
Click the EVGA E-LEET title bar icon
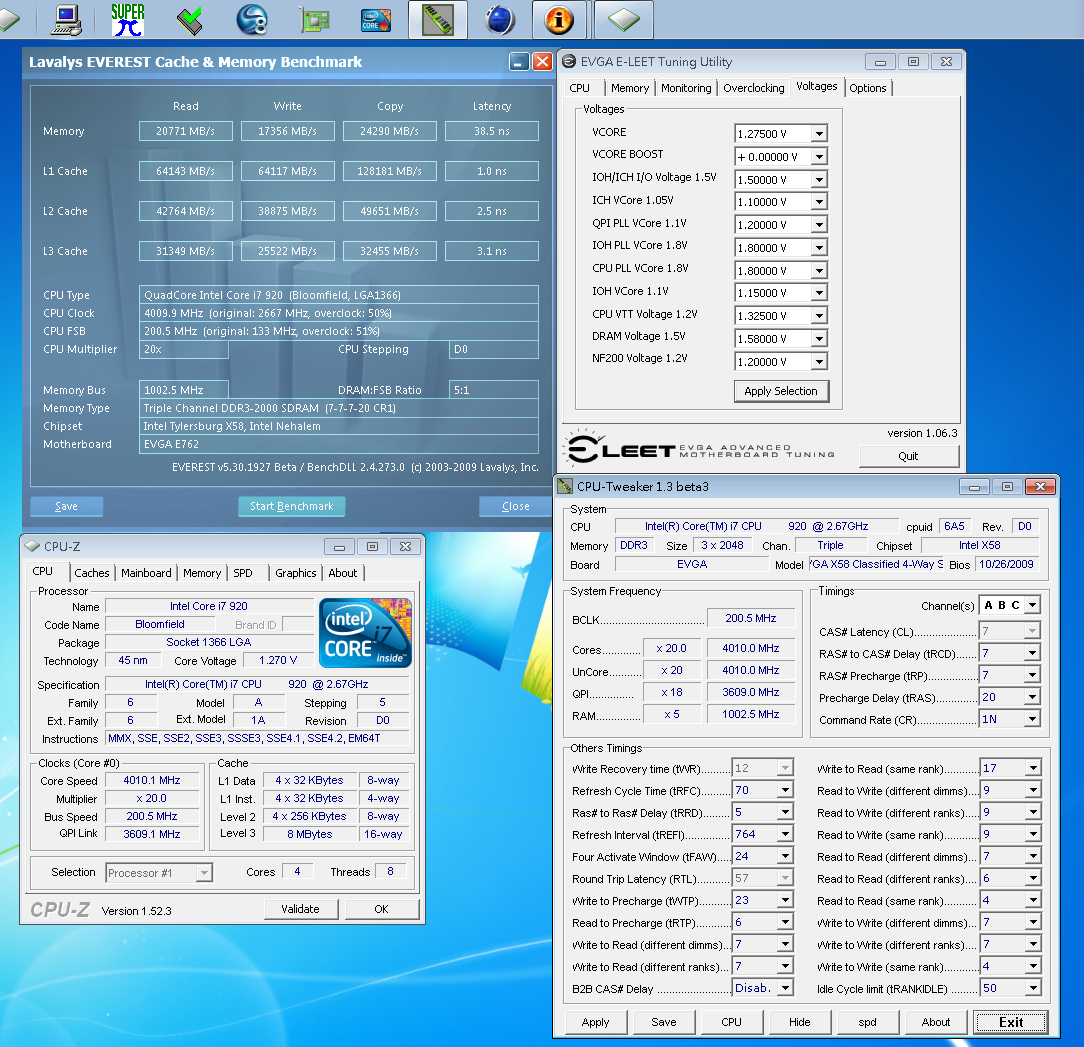tap(569, 62)
